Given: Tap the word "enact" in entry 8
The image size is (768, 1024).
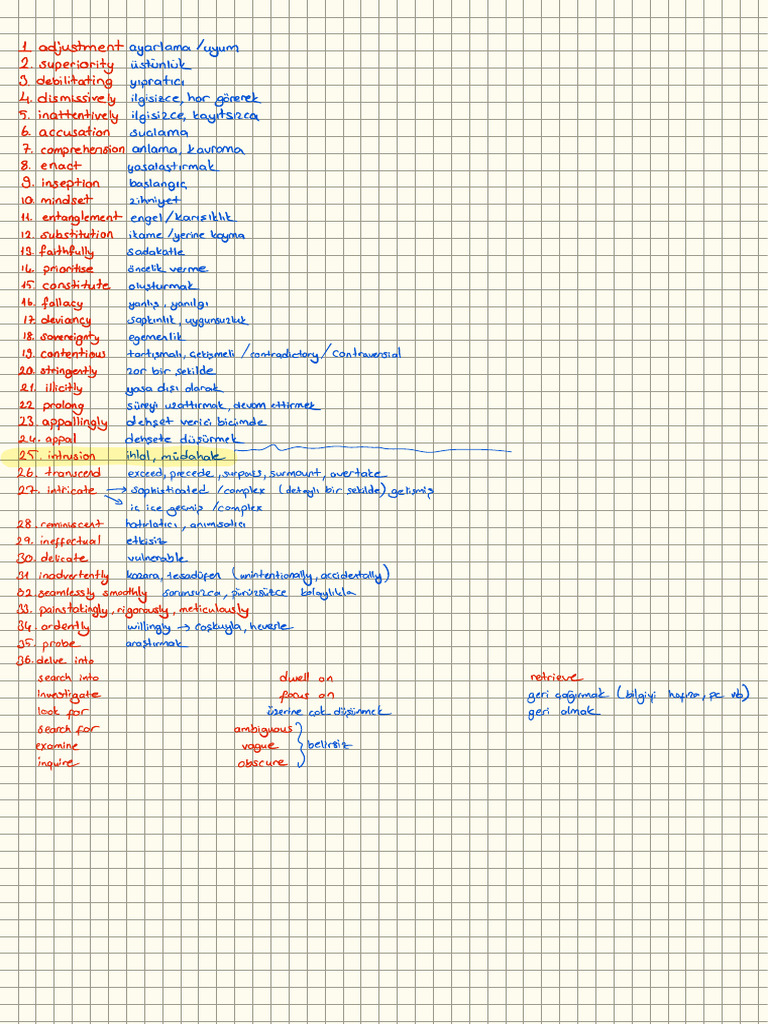Looking at the screenshot, I should point(61,167).
